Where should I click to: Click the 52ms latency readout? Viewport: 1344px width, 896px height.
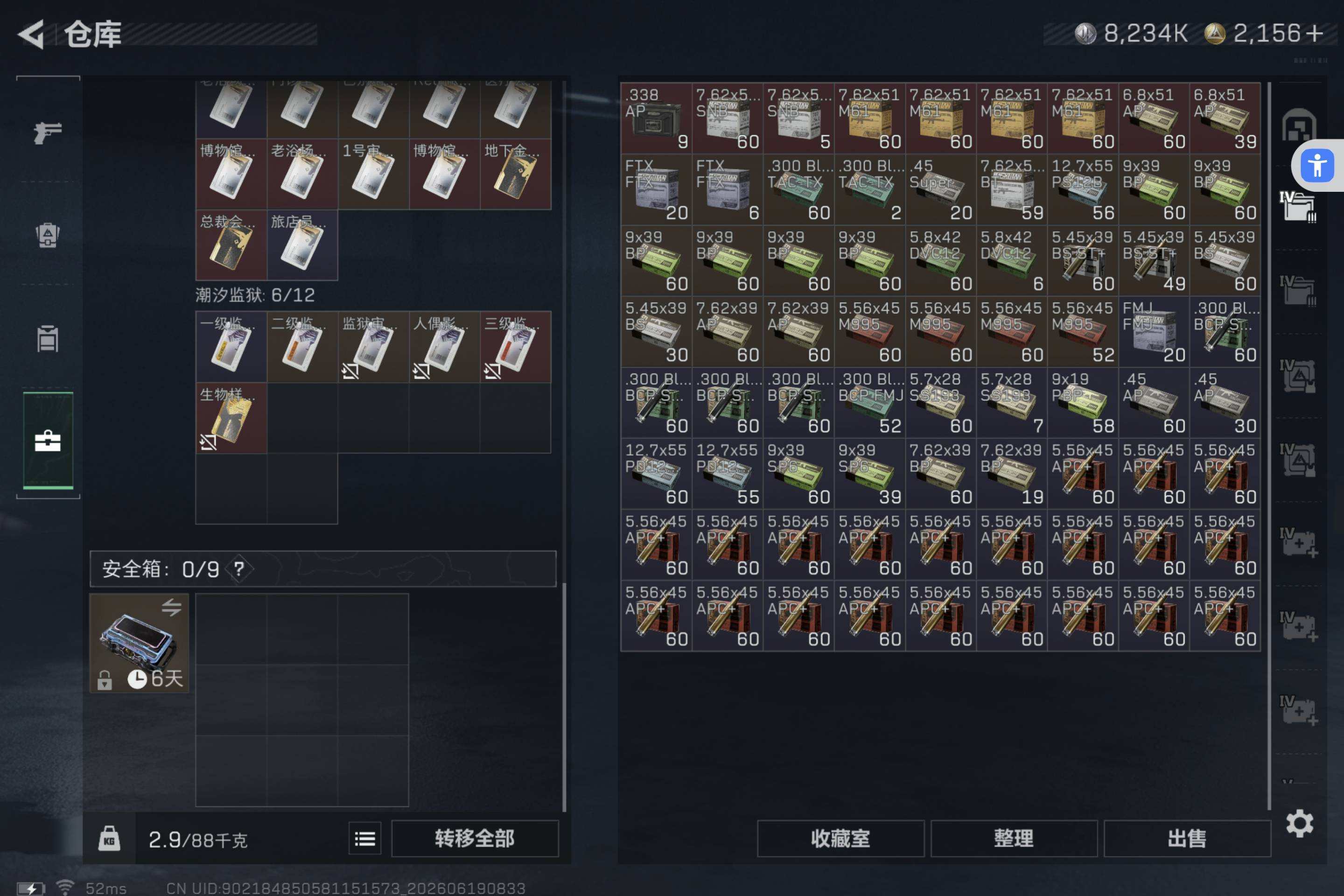tap(106, 888)
